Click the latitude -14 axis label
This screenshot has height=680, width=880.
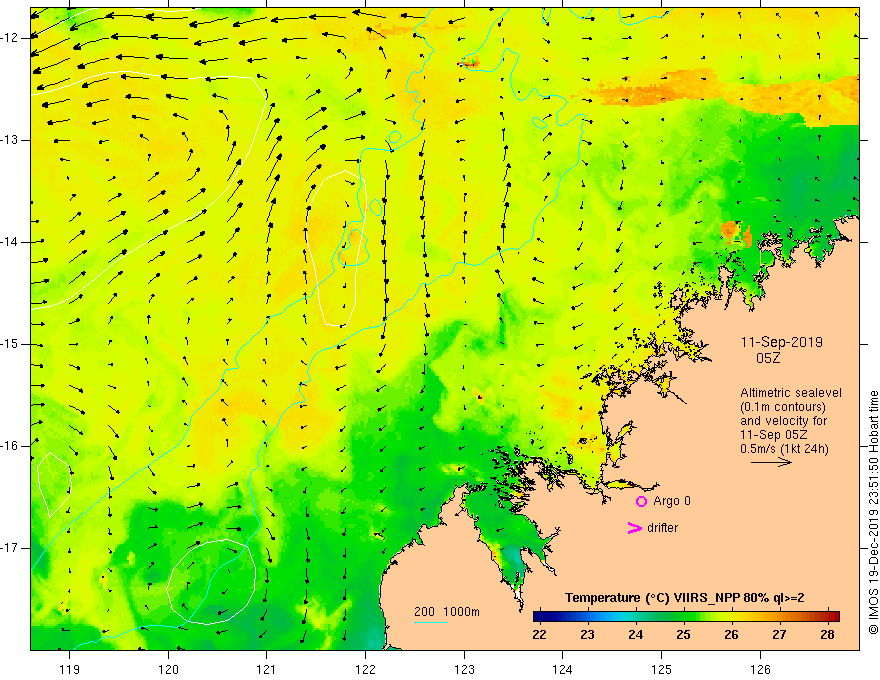(x=11, y=242)
